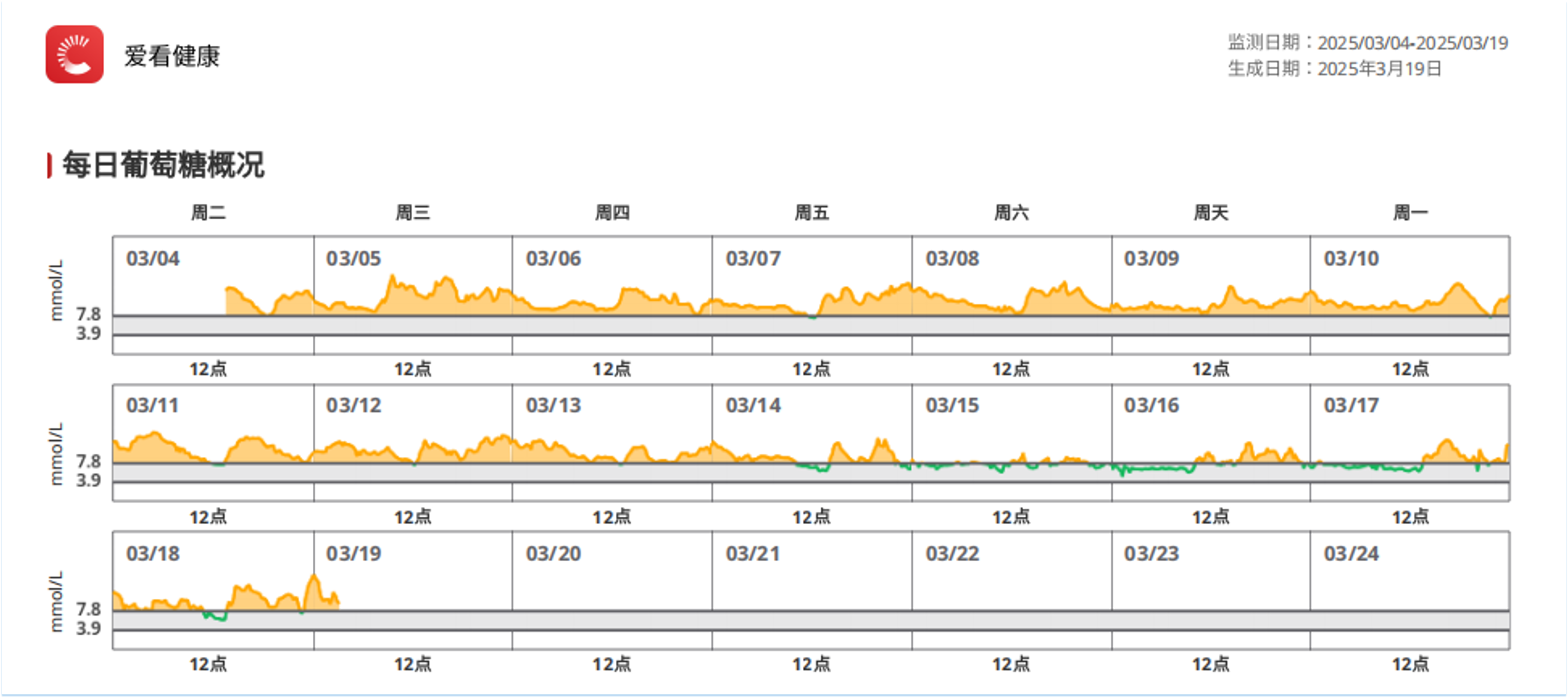Open the 03/04 daily glucose chart

point(213,295)
